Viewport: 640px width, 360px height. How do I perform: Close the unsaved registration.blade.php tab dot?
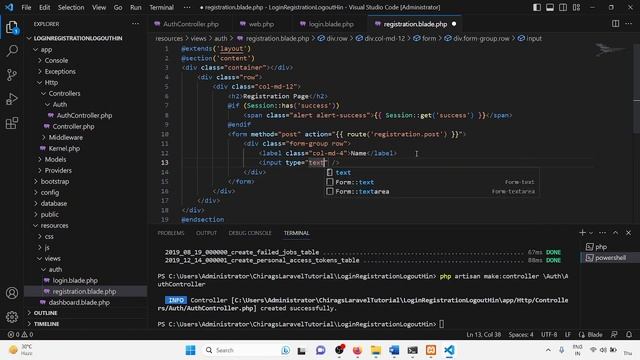pyautogui.click(x=454, y=24)
